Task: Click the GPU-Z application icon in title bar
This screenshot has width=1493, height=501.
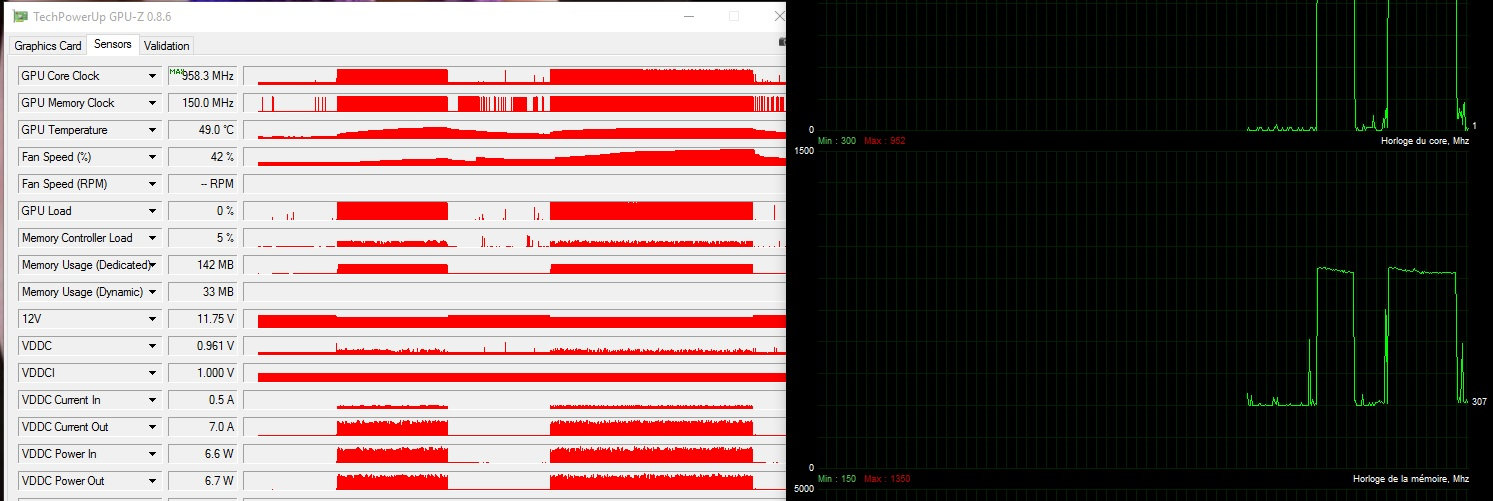Action: 19,16
